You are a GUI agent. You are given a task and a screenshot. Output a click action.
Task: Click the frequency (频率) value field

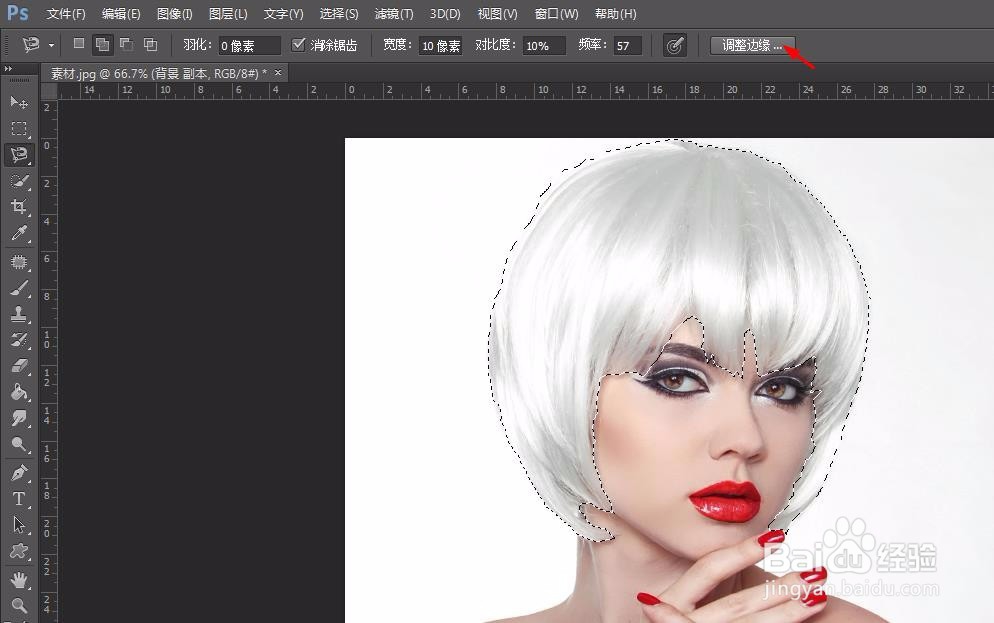click(628, 46)
